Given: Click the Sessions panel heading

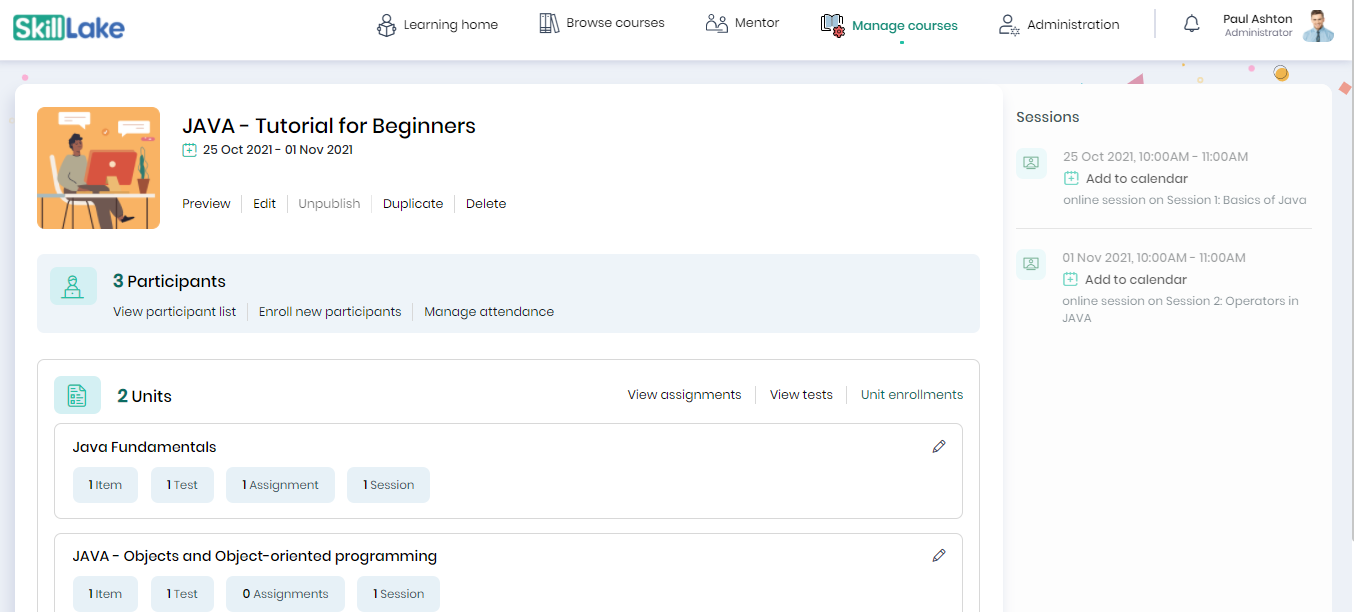Looking at the screenshot, I should point(1048,117).
